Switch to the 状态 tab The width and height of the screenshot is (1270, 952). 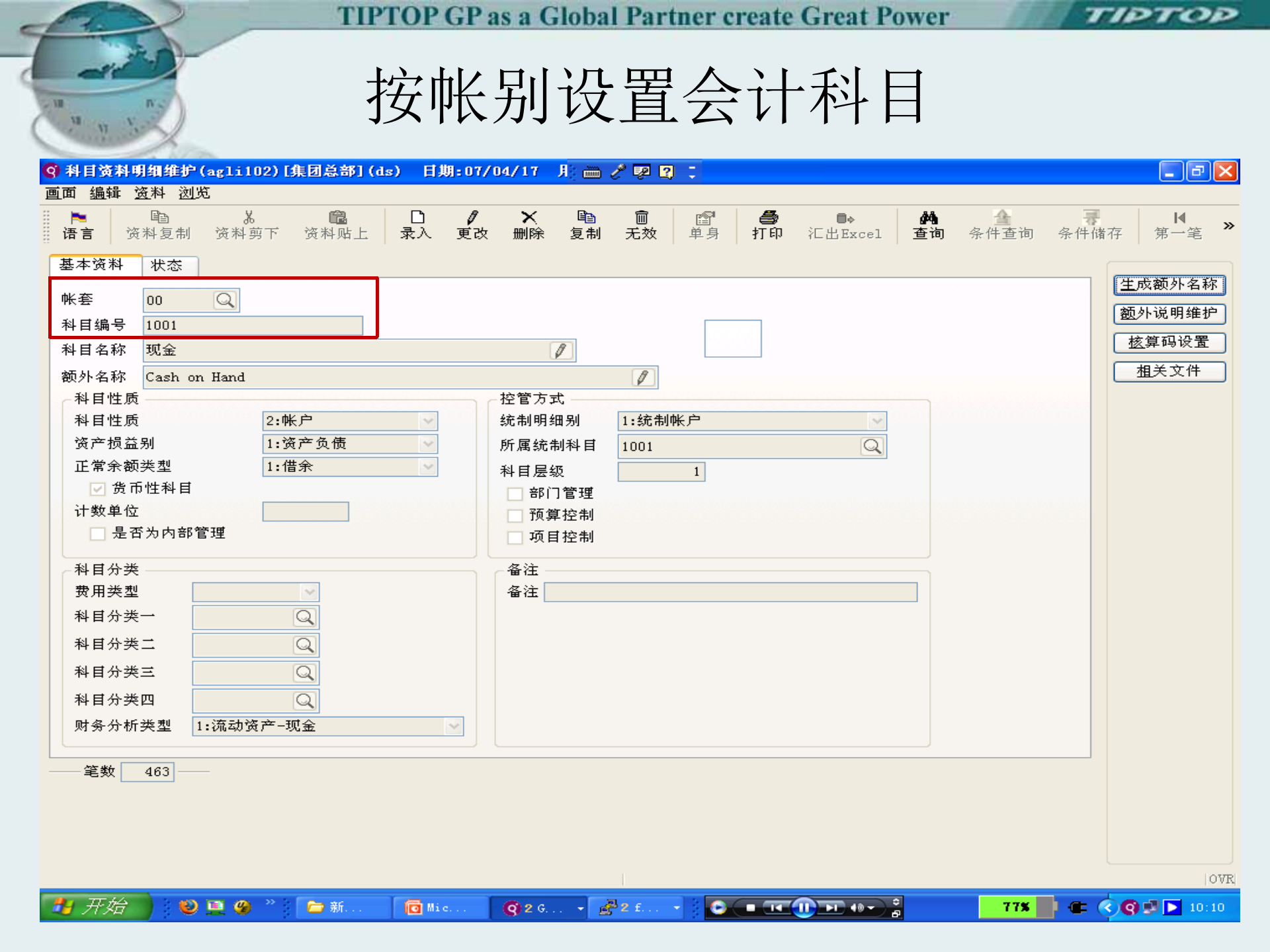(x=169, y=264)
